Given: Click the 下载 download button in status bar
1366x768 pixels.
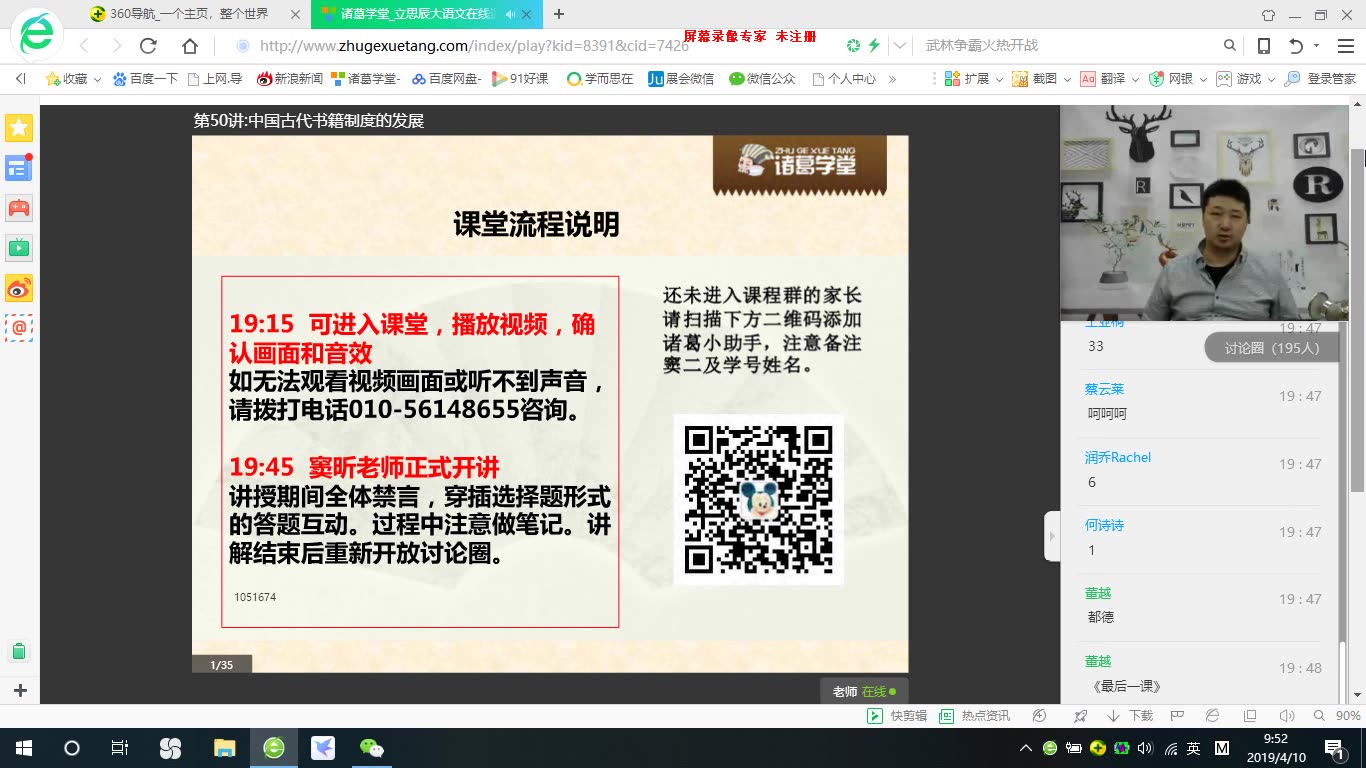Looking at the screenshot, I should [1130, 716].
